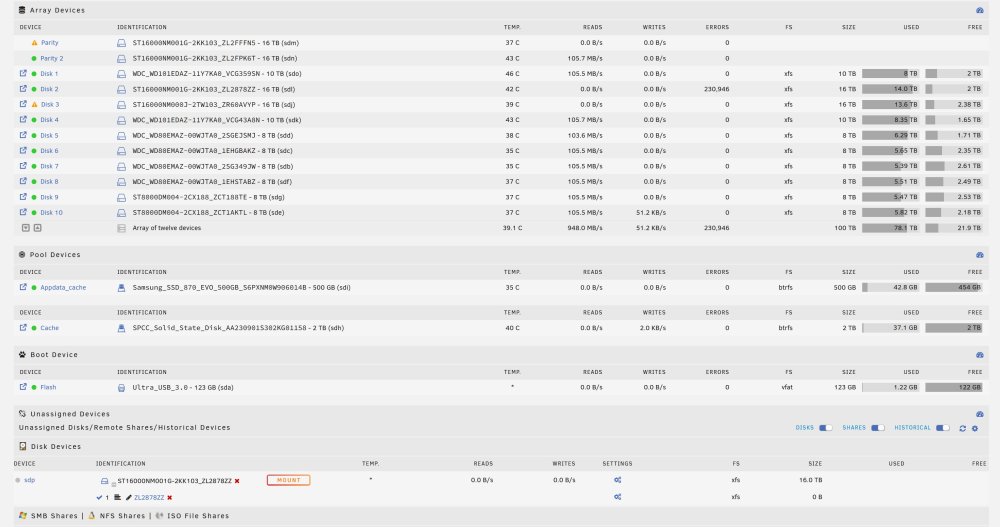Open device settings cogs for sdp
The width and height of the screenshot is (1000, 527).
[x=617, y=480]
